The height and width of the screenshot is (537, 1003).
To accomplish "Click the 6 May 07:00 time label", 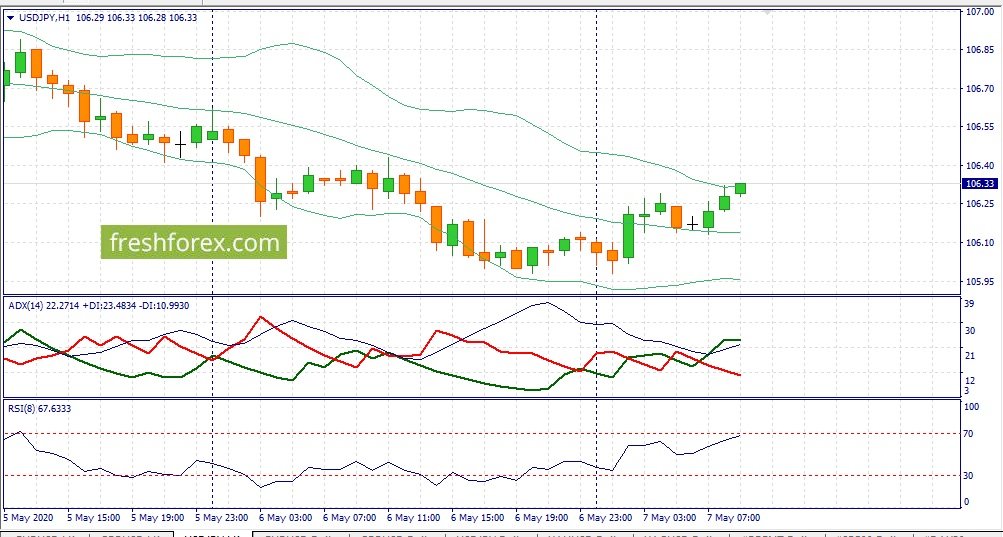I will click(x=349, y=517).
